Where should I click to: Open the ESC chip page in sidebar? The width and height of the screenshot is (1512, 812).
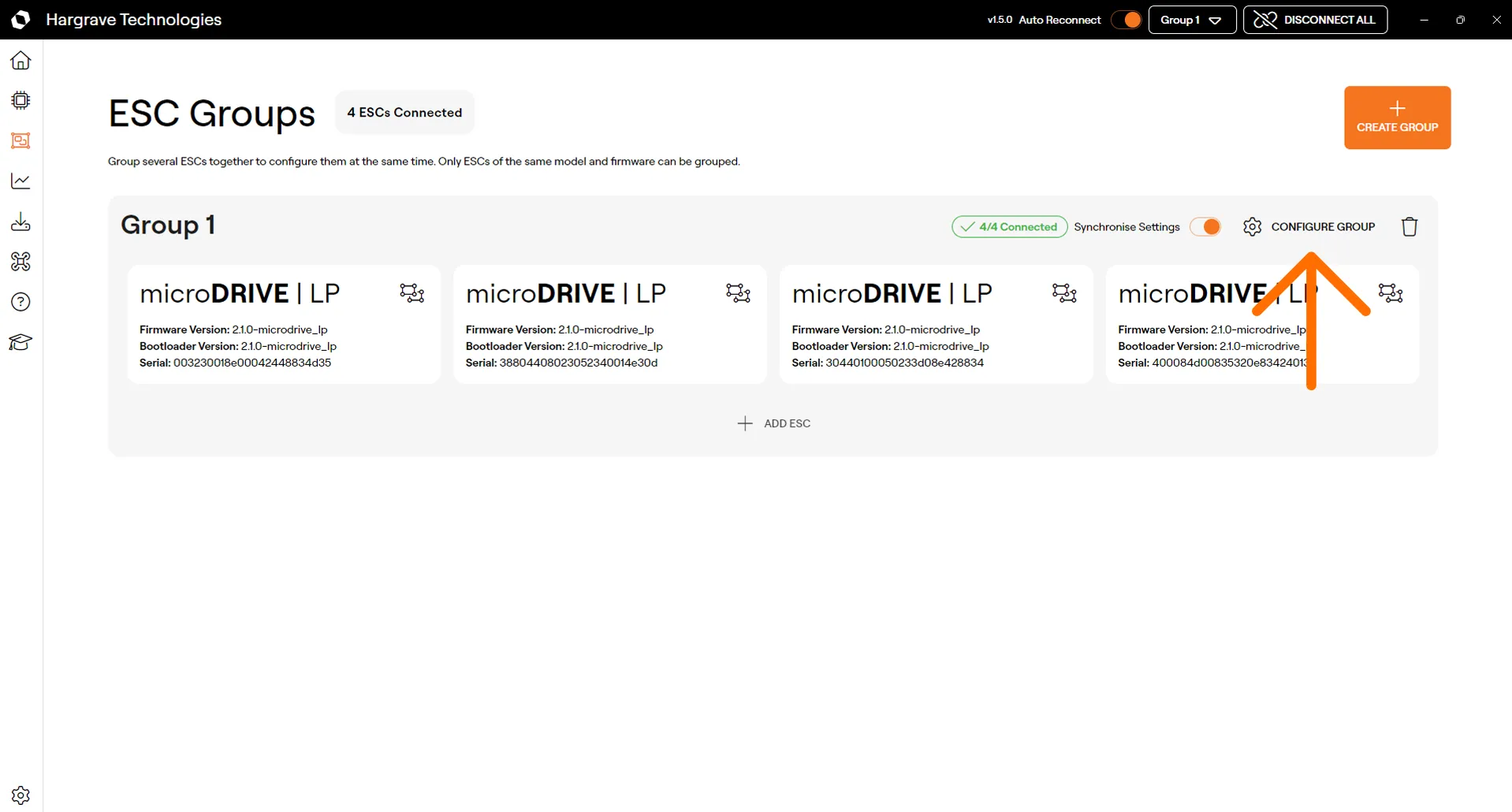20,100
